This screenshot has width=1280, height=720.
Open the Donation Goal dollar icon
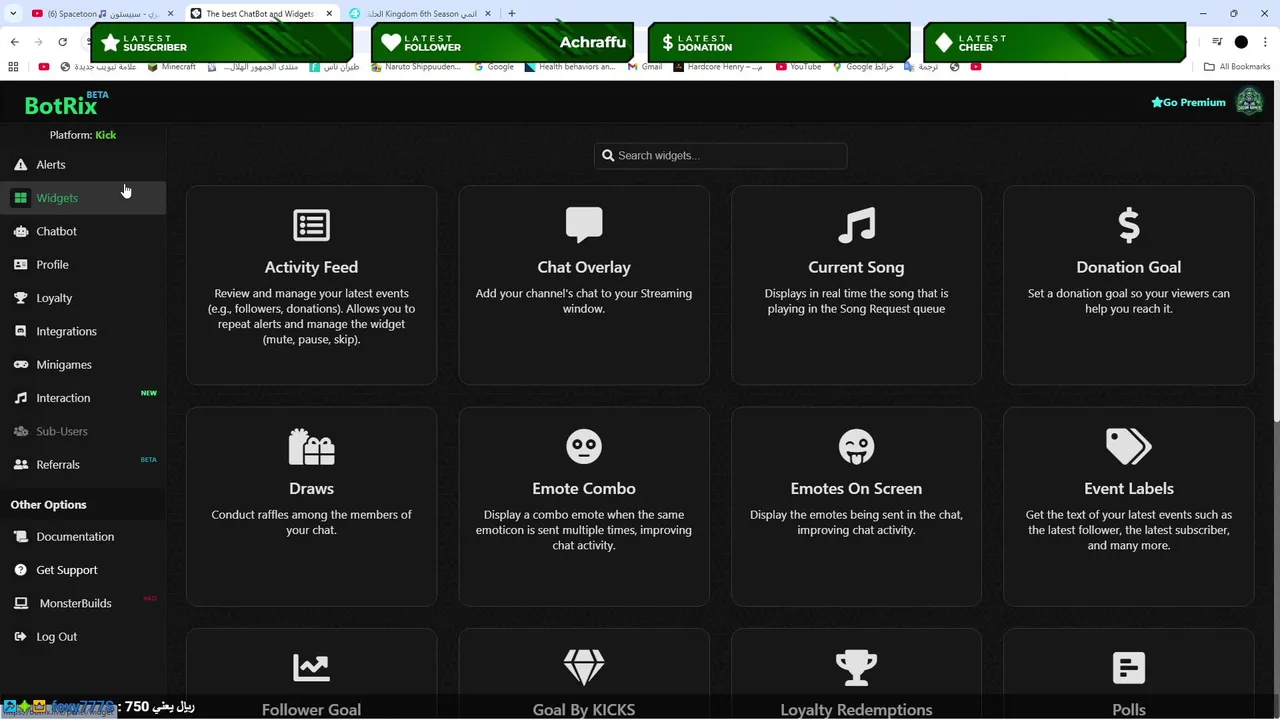[1129, 225]
